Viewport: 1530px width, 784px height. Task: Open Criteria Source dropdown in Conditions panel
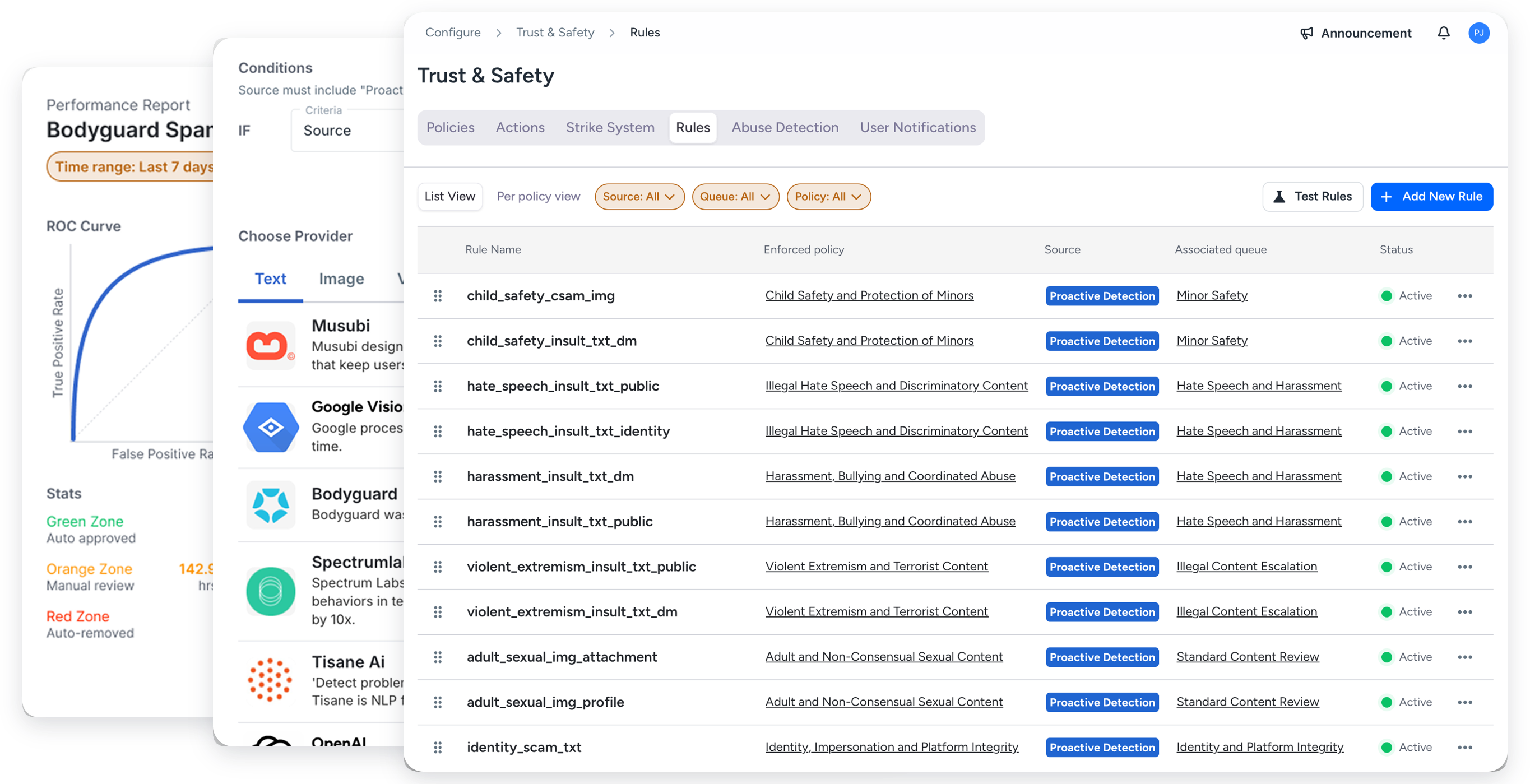coord(348,130)
